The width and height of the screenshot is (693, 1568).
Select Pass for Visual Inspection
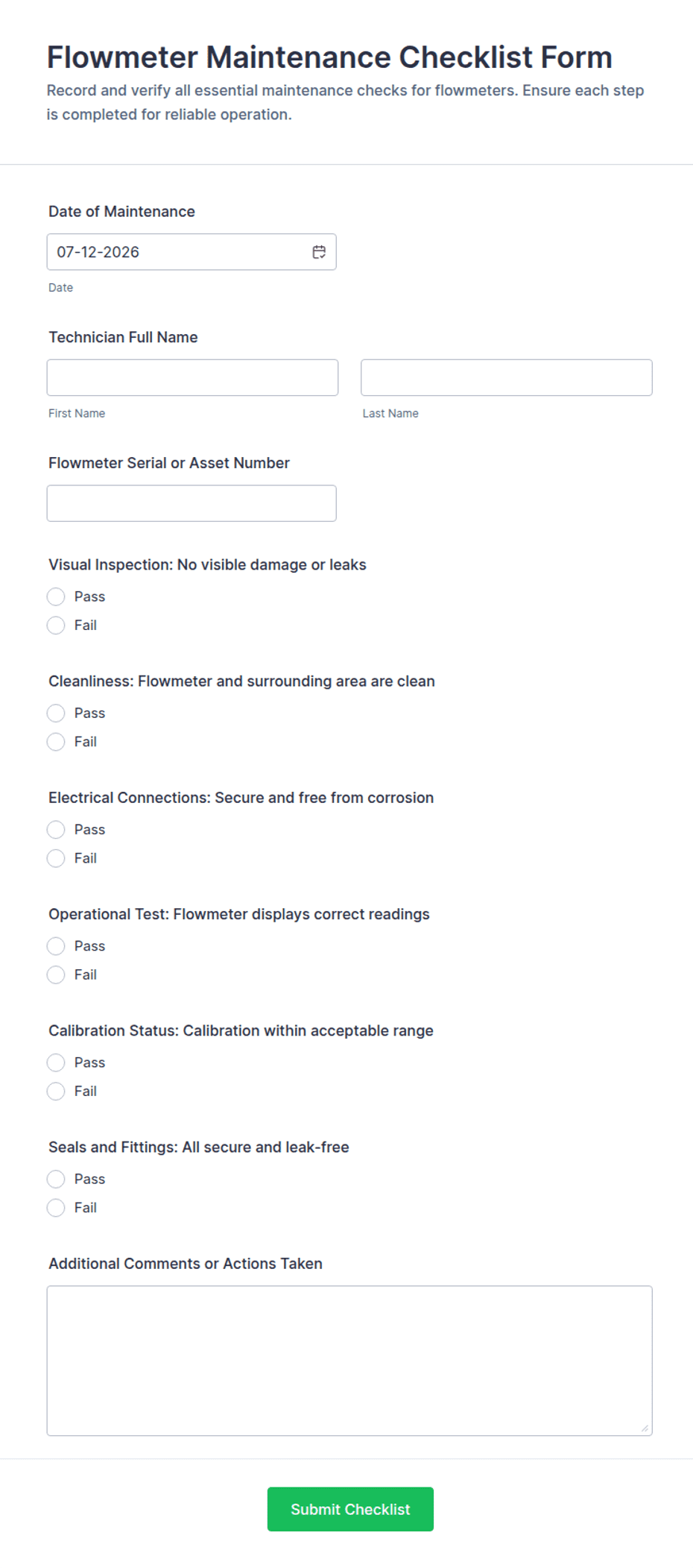pyautogui.click(x=56, y=596)
